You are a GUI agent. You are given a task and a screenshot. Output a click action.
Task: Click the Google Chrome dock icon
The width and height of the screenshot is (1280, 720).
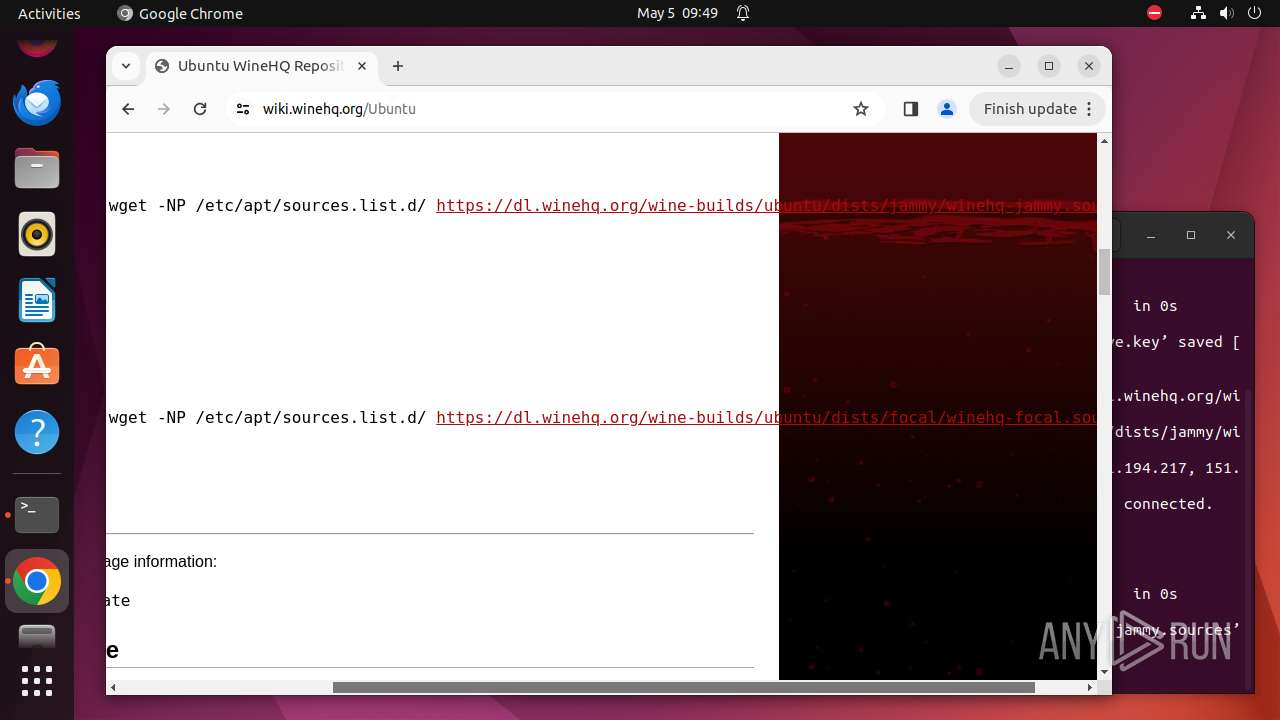point(37,581)
